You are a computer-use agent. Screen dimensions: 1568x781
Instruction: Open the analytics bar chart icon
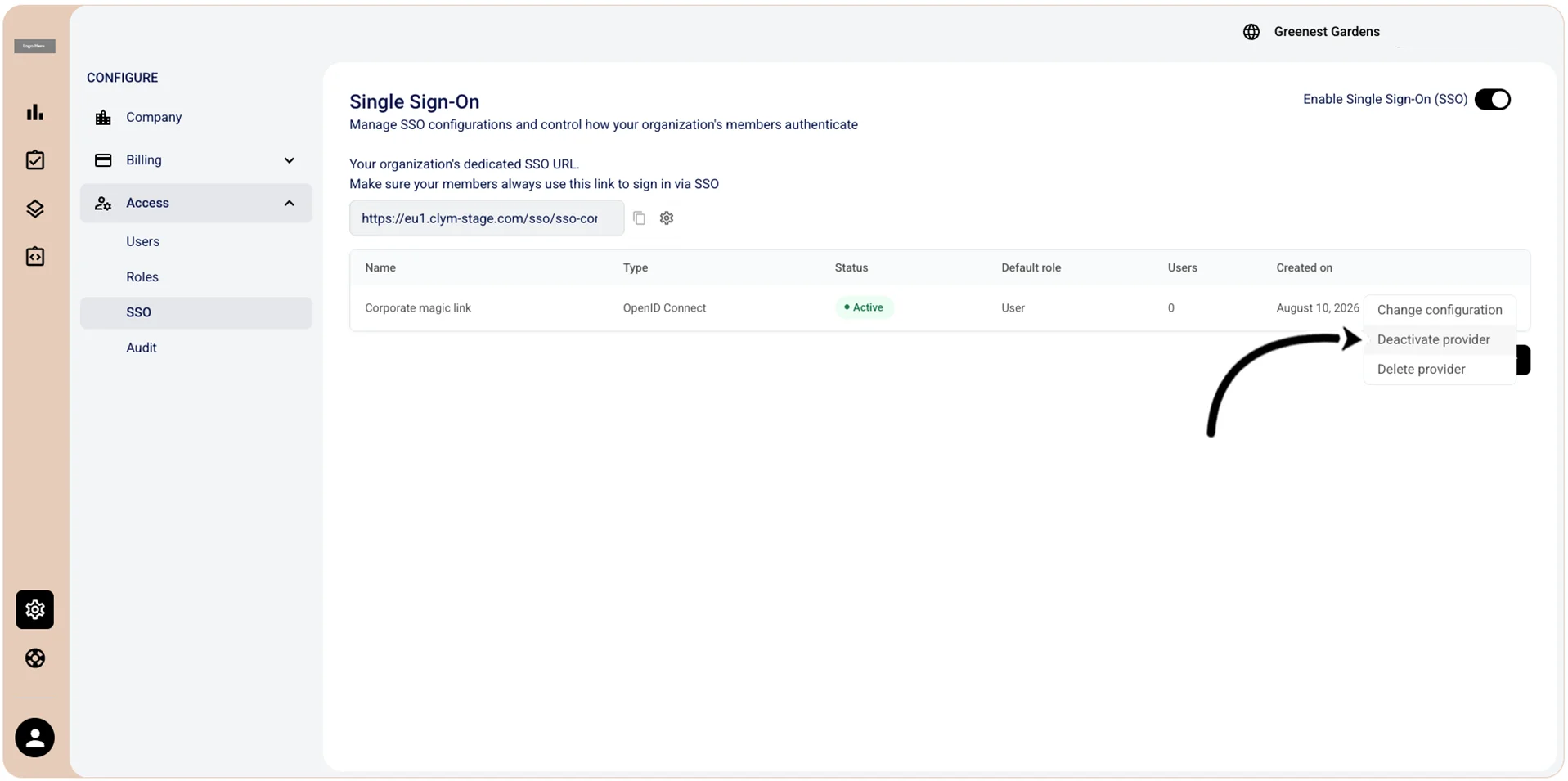point(34,112)
